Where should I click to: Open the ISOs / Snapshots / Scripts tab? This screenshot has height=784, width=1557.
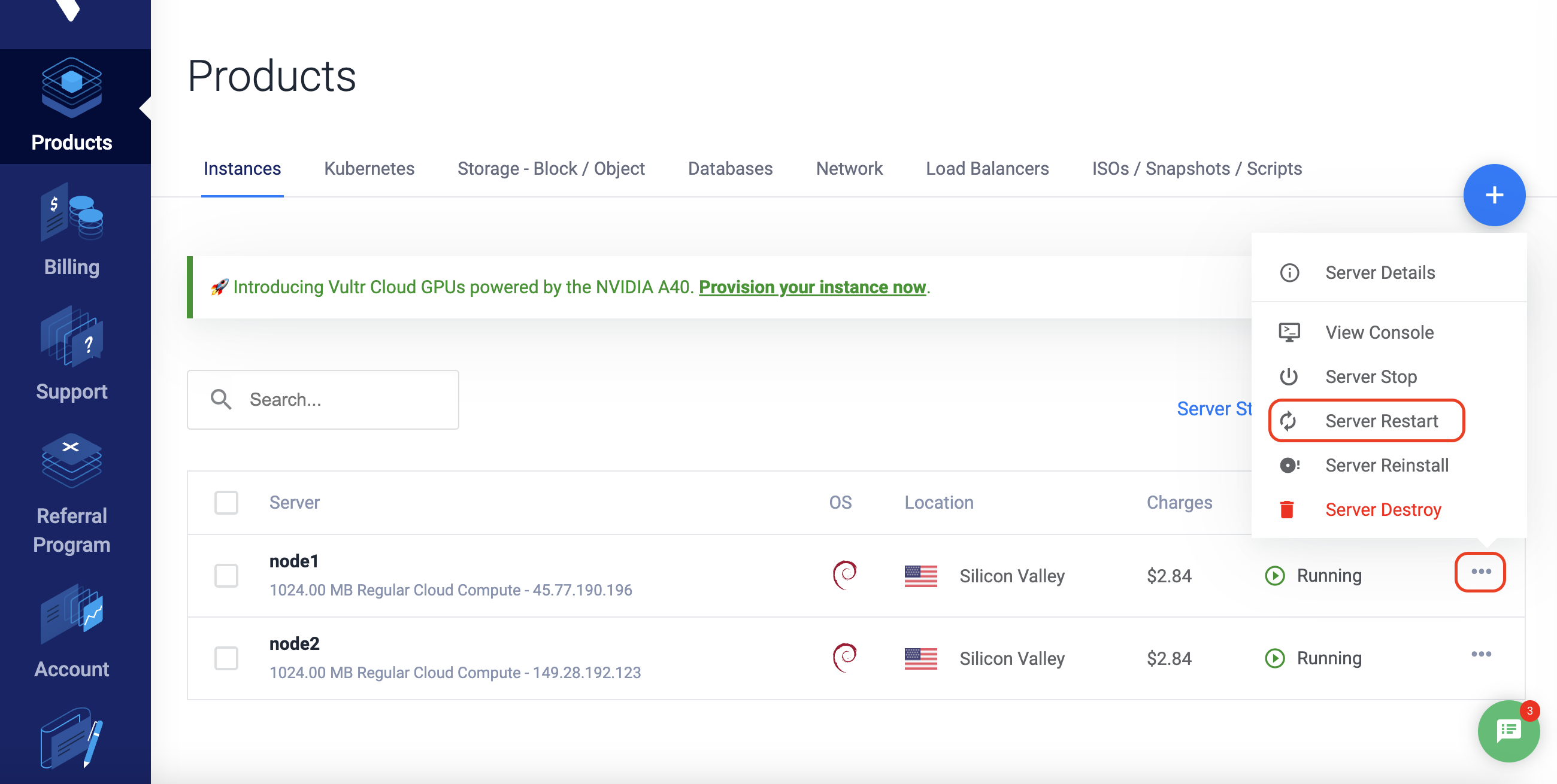click(x=1196, y=169)
